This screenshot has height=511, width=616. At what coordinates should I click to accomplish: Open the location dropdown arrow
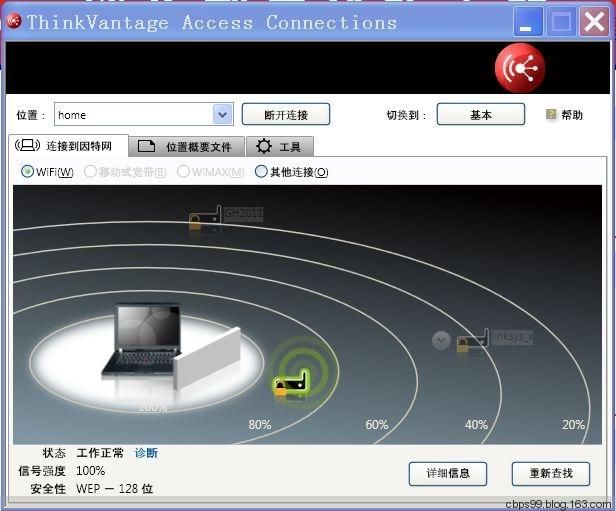pos(222,115)
